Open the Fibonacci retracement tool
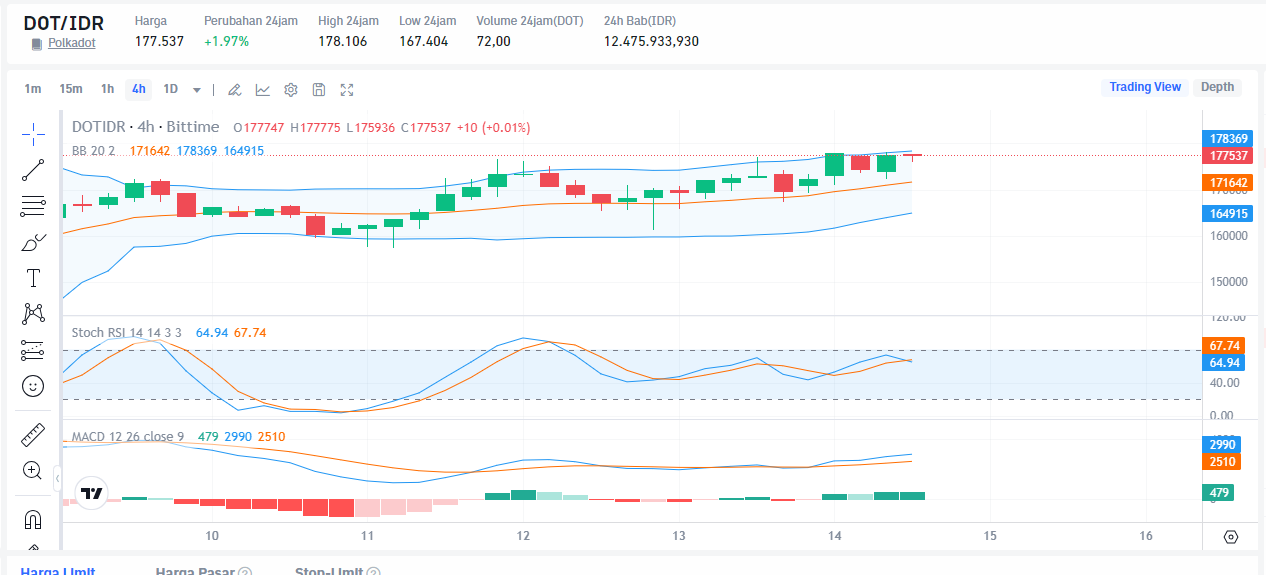 coord(33,206)
